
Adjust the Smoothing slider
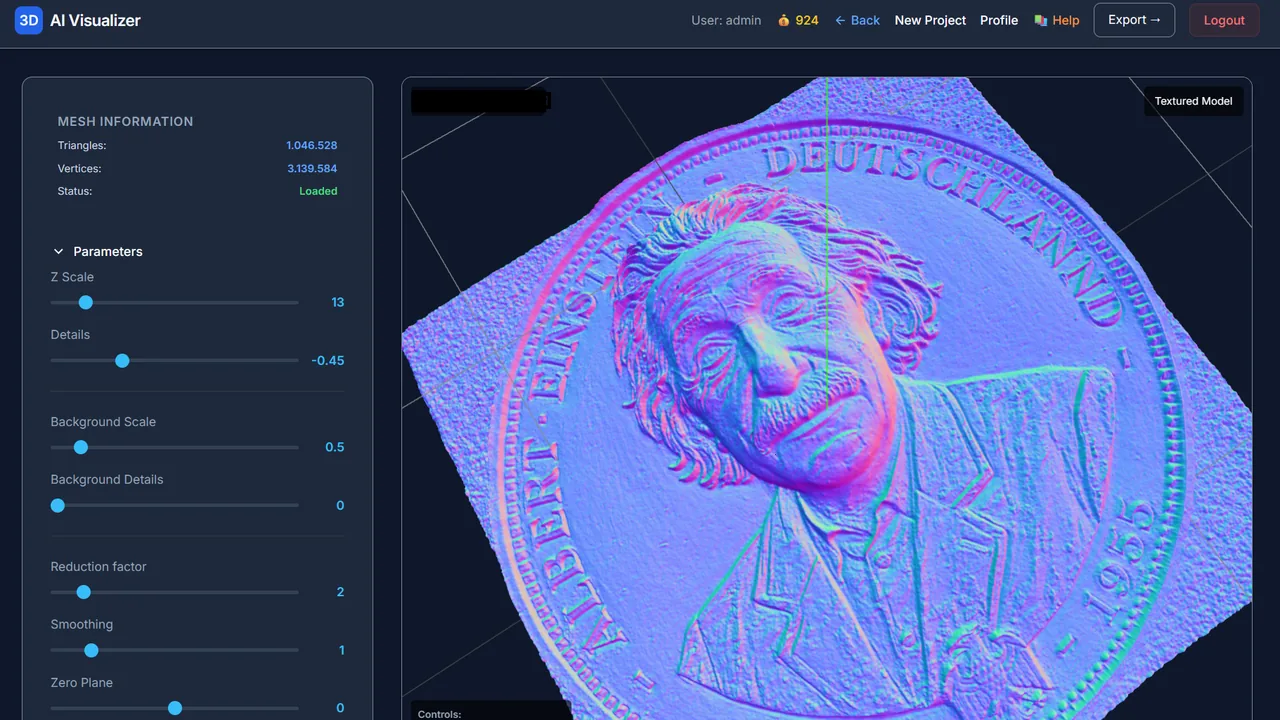174,650
